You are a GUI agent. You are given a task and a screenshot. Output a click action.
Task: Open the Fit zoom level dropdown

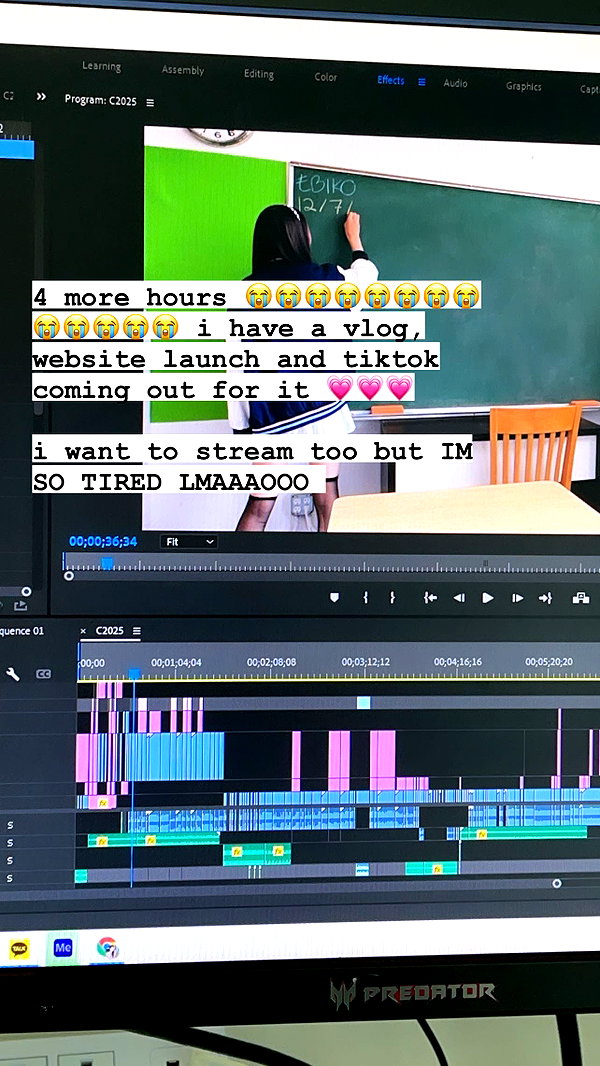(189, 542)
